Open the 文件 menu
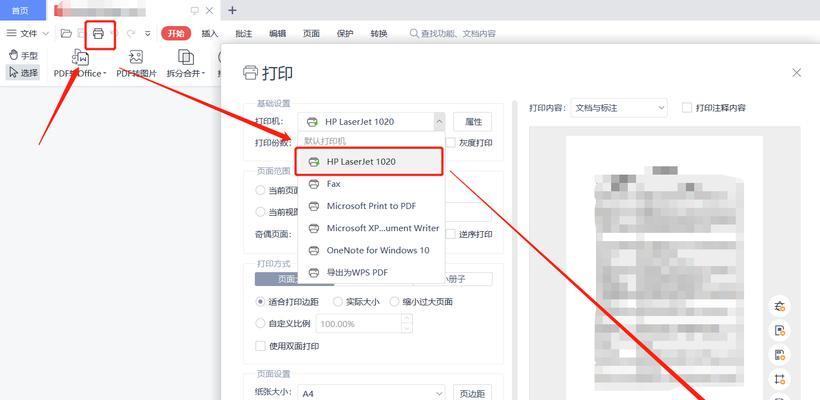Viewport: 820px width, 400px height. [28, 34]
